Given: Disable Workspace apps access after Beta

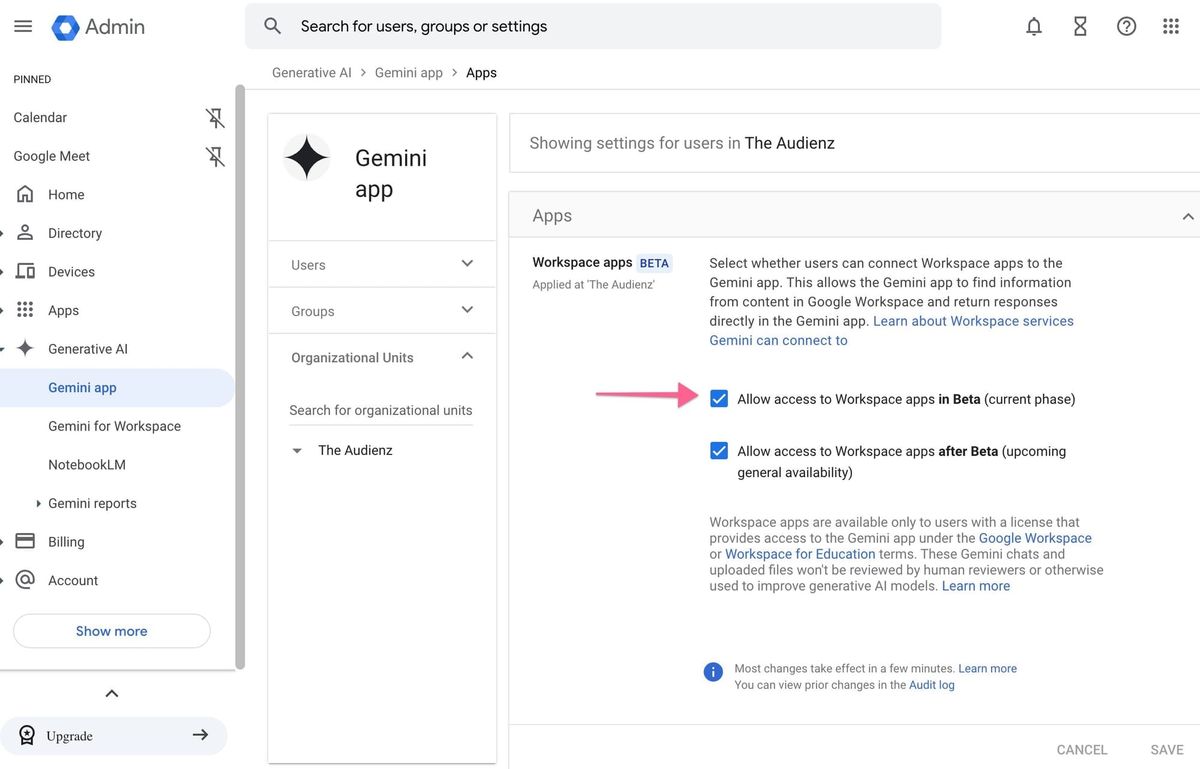Looking at the screenshot, I should coord(718,450).
